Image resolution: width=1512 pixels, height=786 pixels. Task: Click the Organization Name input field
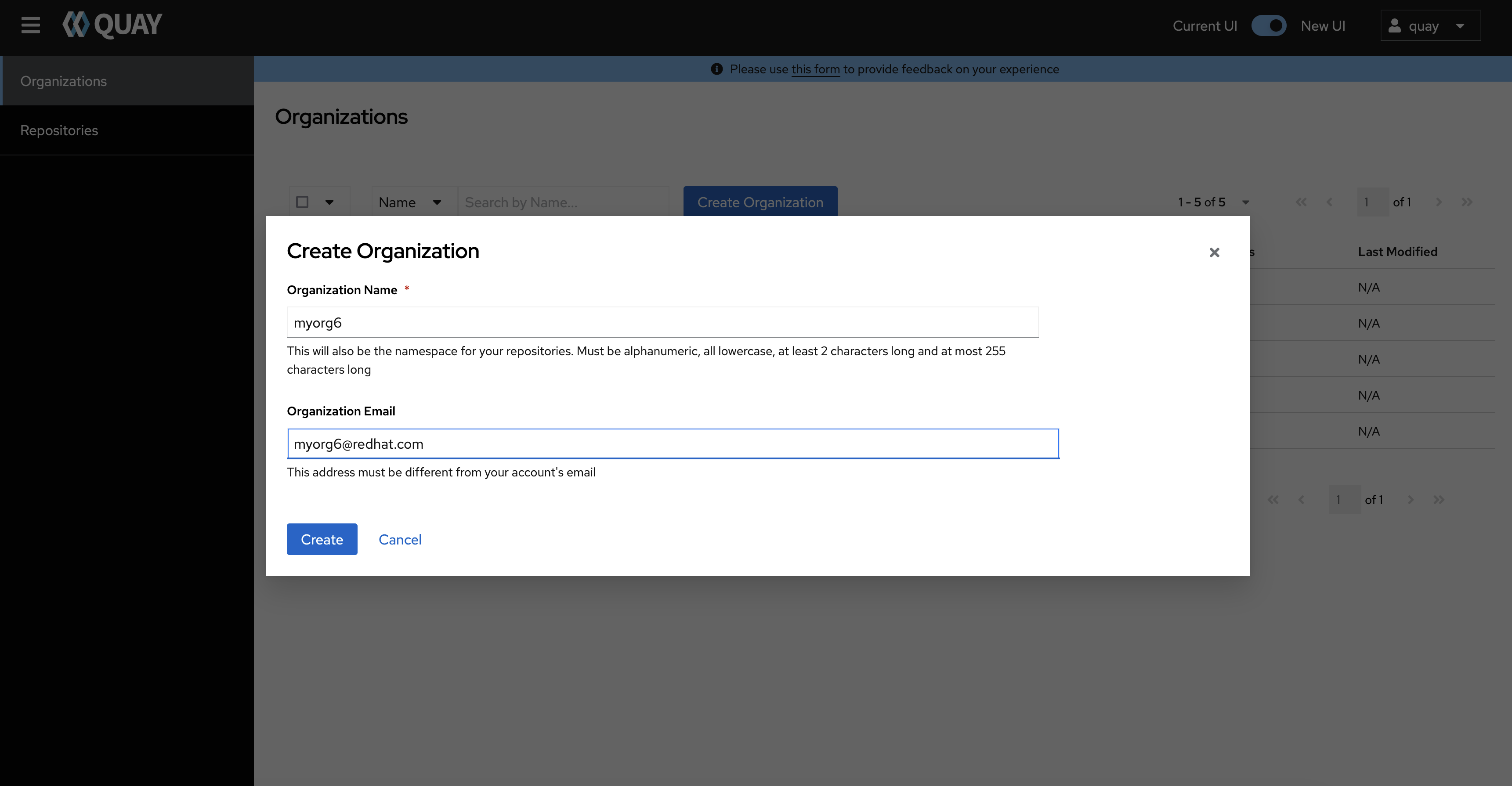pos(662,323)
